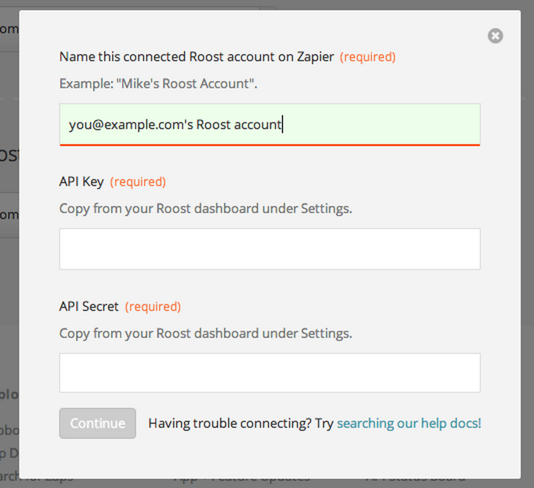Click the Having trouble connecting text

tap(230, 423)
